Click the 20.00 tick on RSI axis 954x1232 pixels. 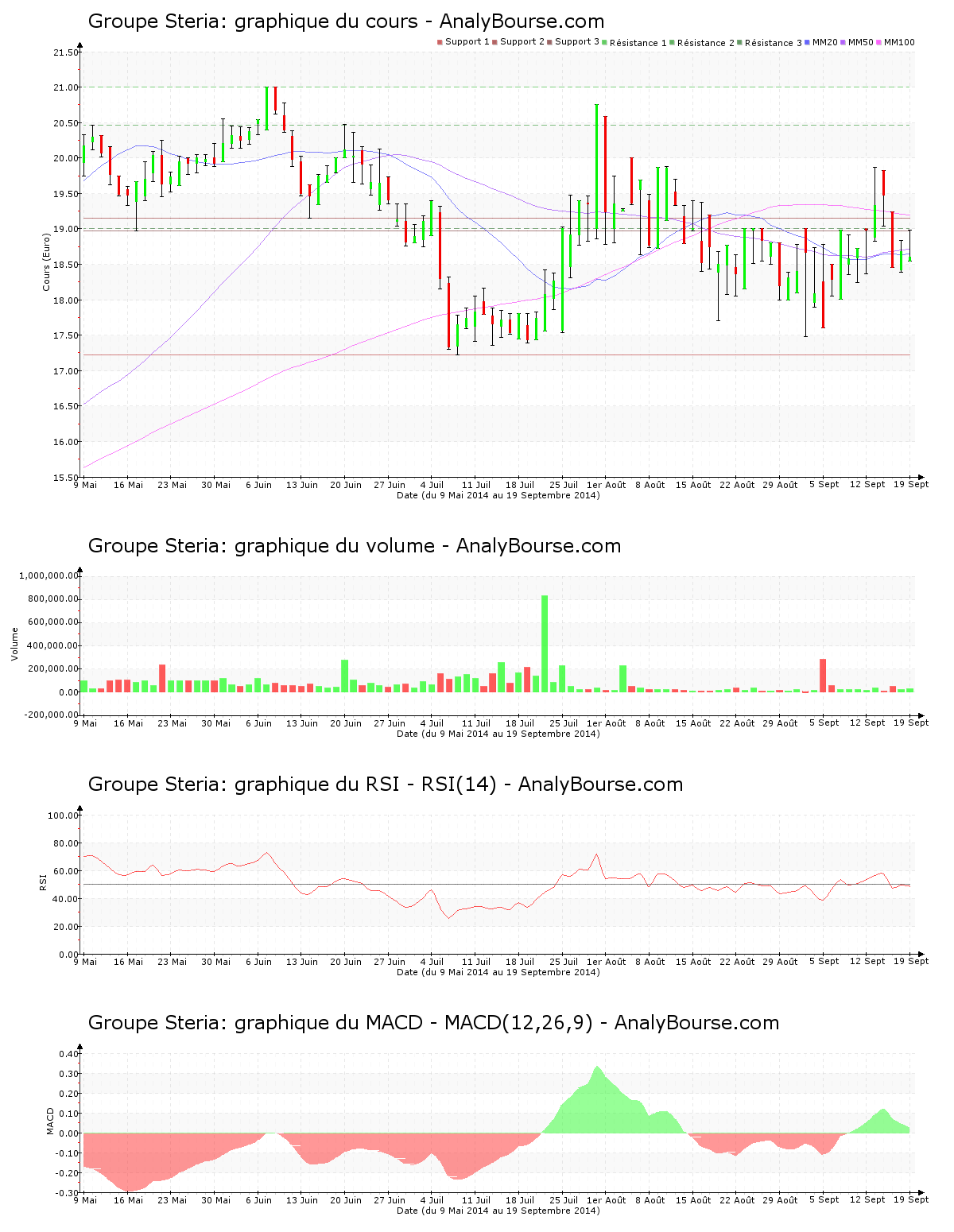point(66,927)
